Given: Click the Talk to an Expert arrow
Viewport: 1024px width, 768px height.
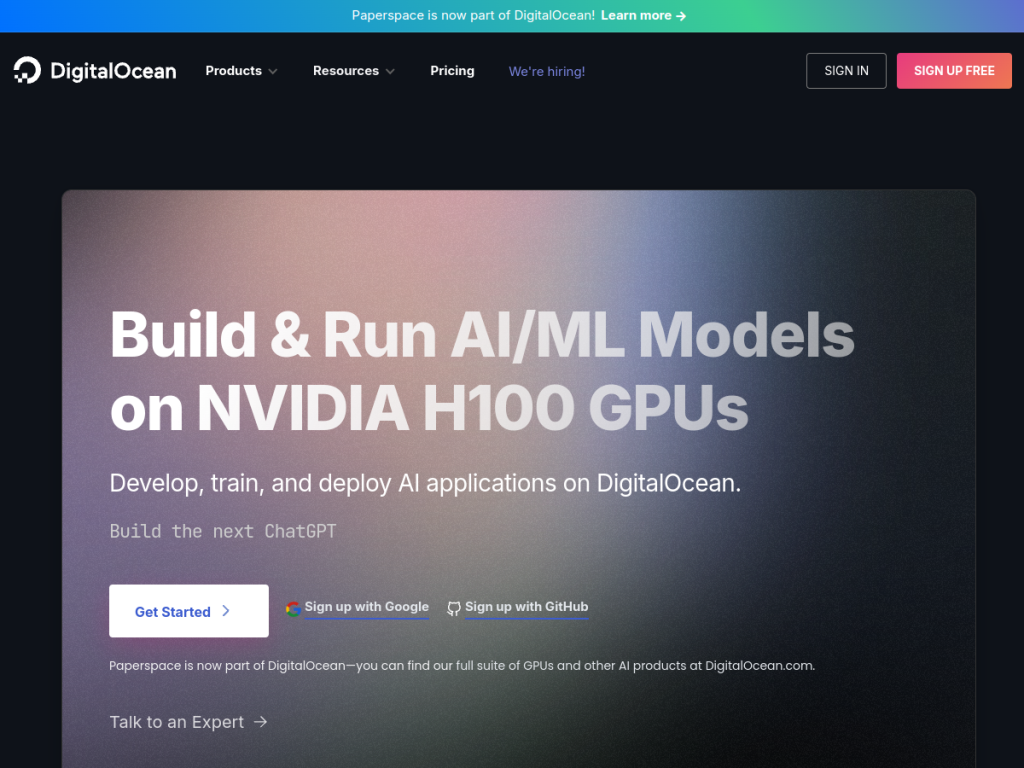Looking at the screenshot, I should click(261, 722).
